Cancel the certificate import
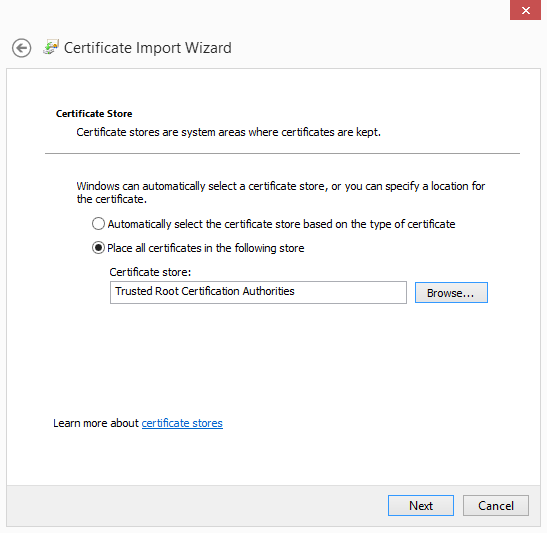The image size is (547, 533). (x=496, y=505)
